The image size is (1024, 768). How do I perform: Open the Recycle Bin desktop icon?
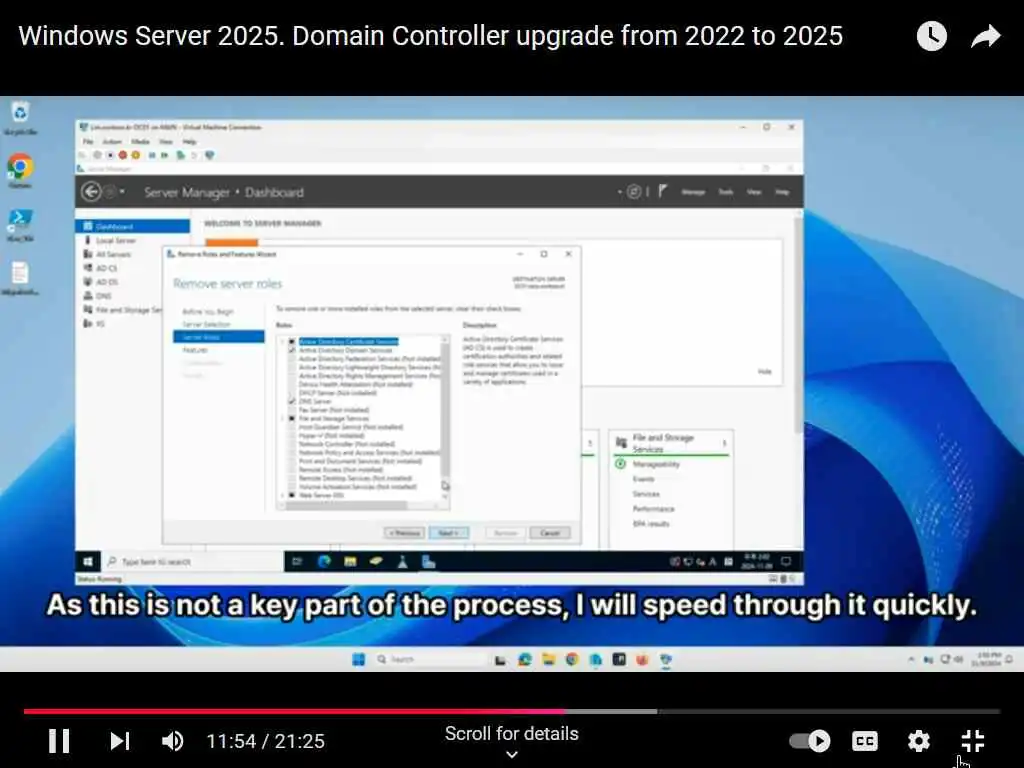20,118
